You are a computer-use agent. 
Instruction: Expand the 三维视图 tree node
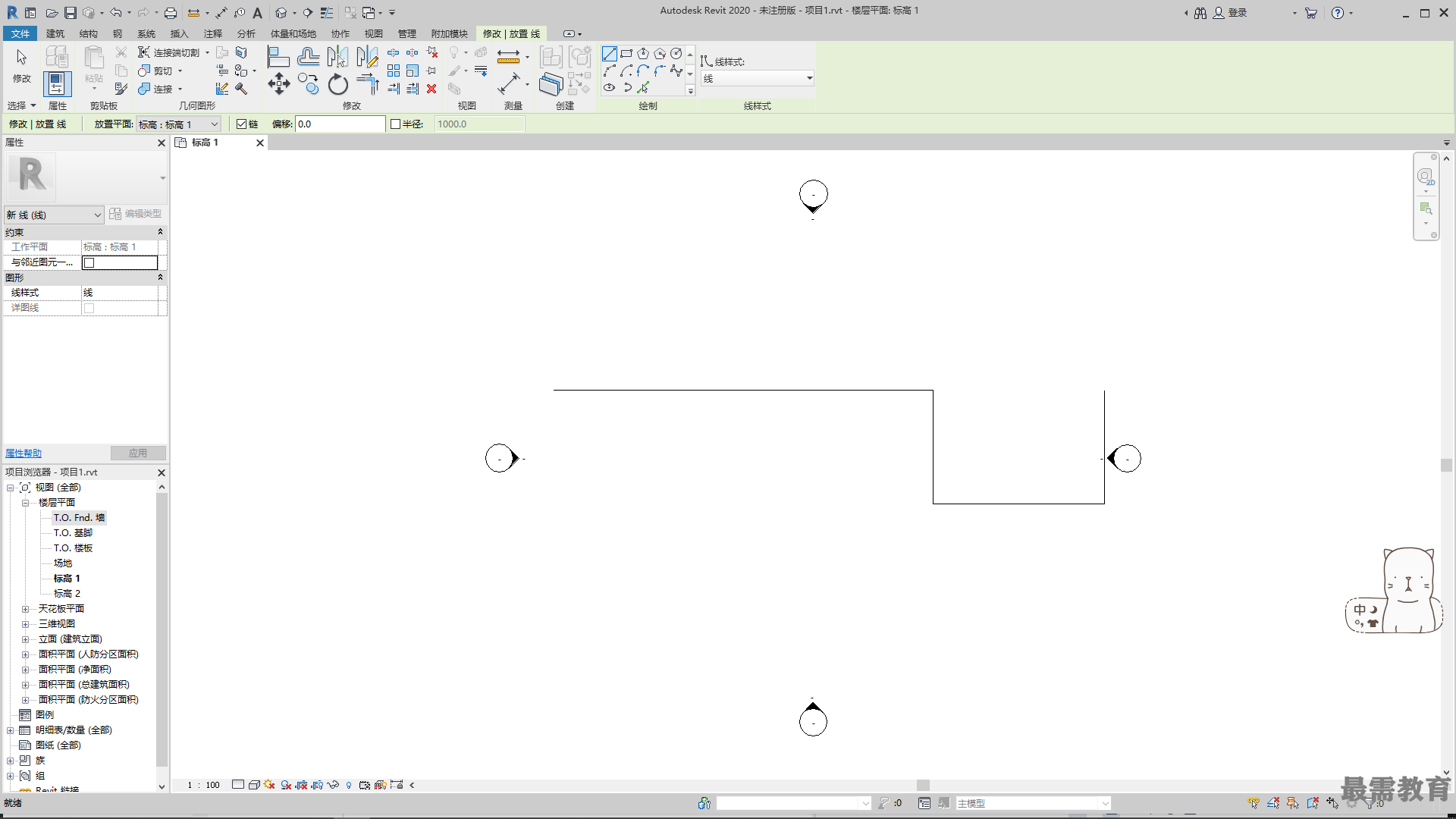[x=25, y=624]
